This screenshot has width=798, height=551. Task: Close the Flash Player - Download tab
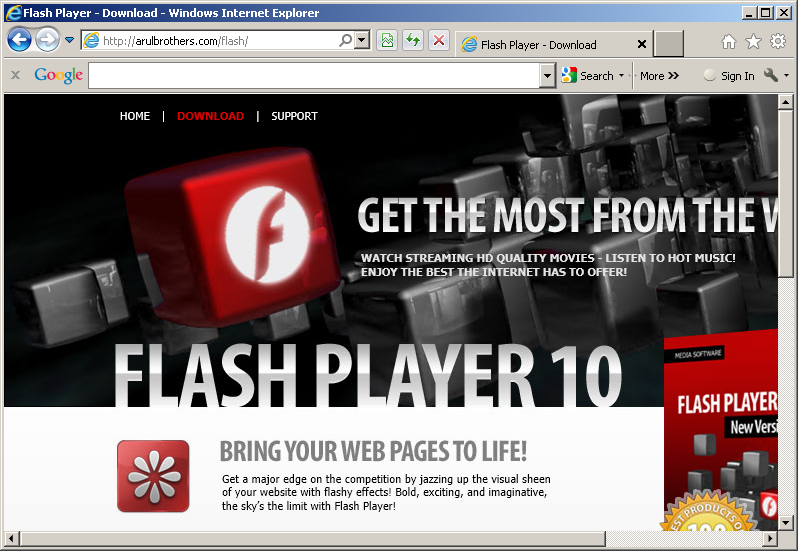(642, 44)
